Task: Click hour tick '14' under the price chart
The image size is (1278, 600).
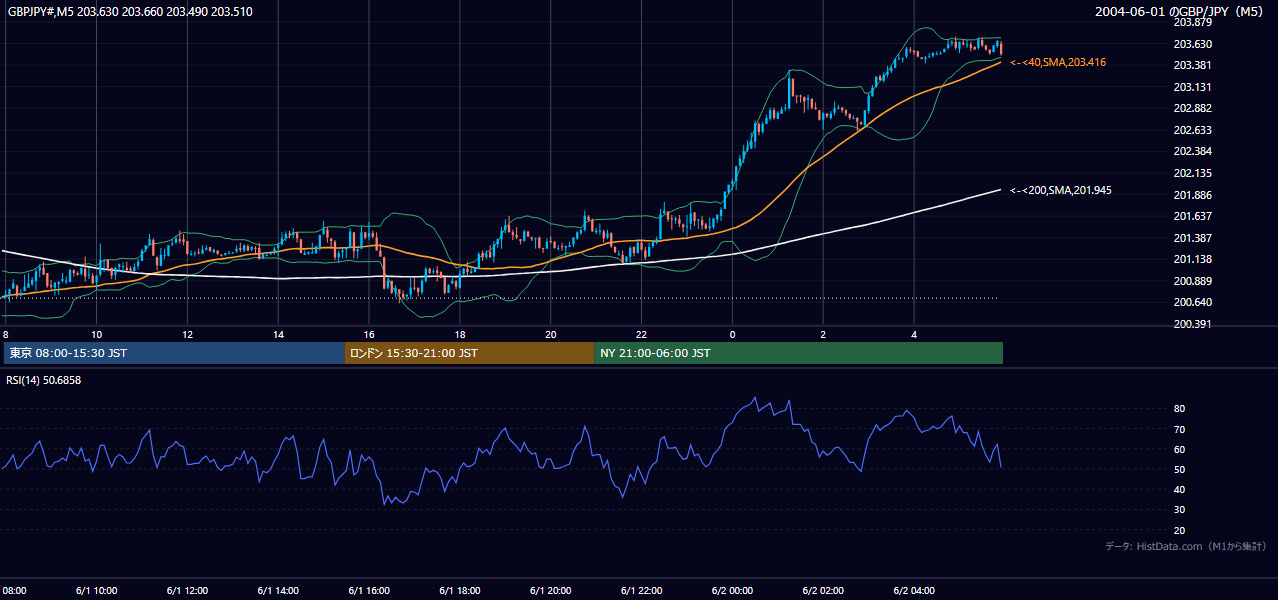Action: [x=278, y=334]
